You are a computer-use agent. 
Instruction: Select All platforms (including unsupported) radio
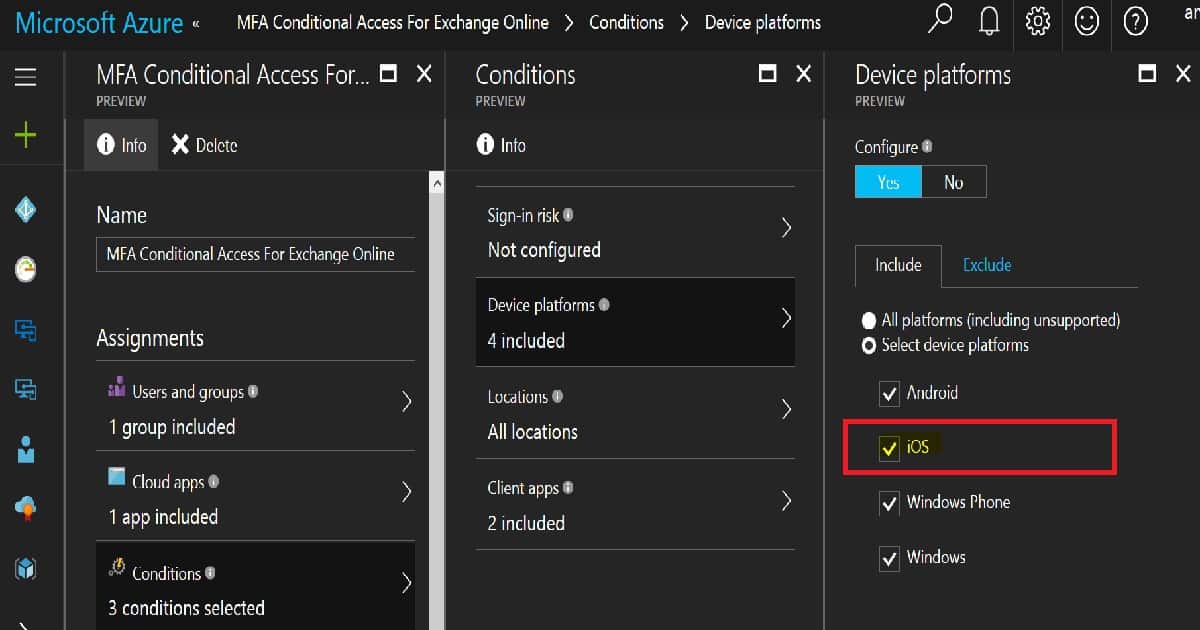coord(868,321)
